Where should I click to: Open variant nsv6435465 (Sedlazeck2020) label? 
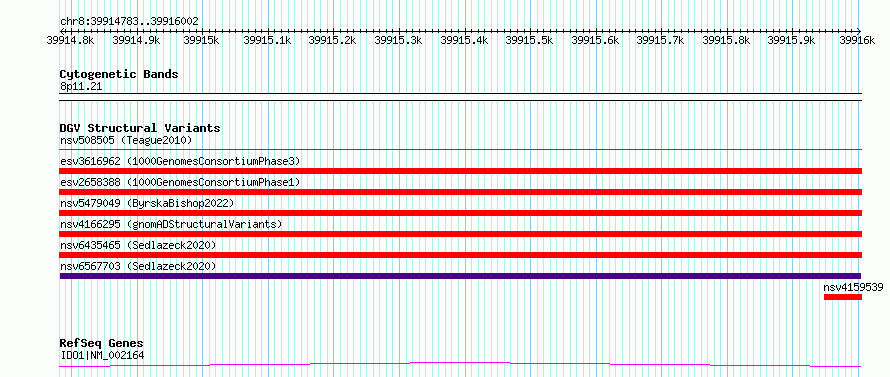pyautogui.click(x=138, y=245)
